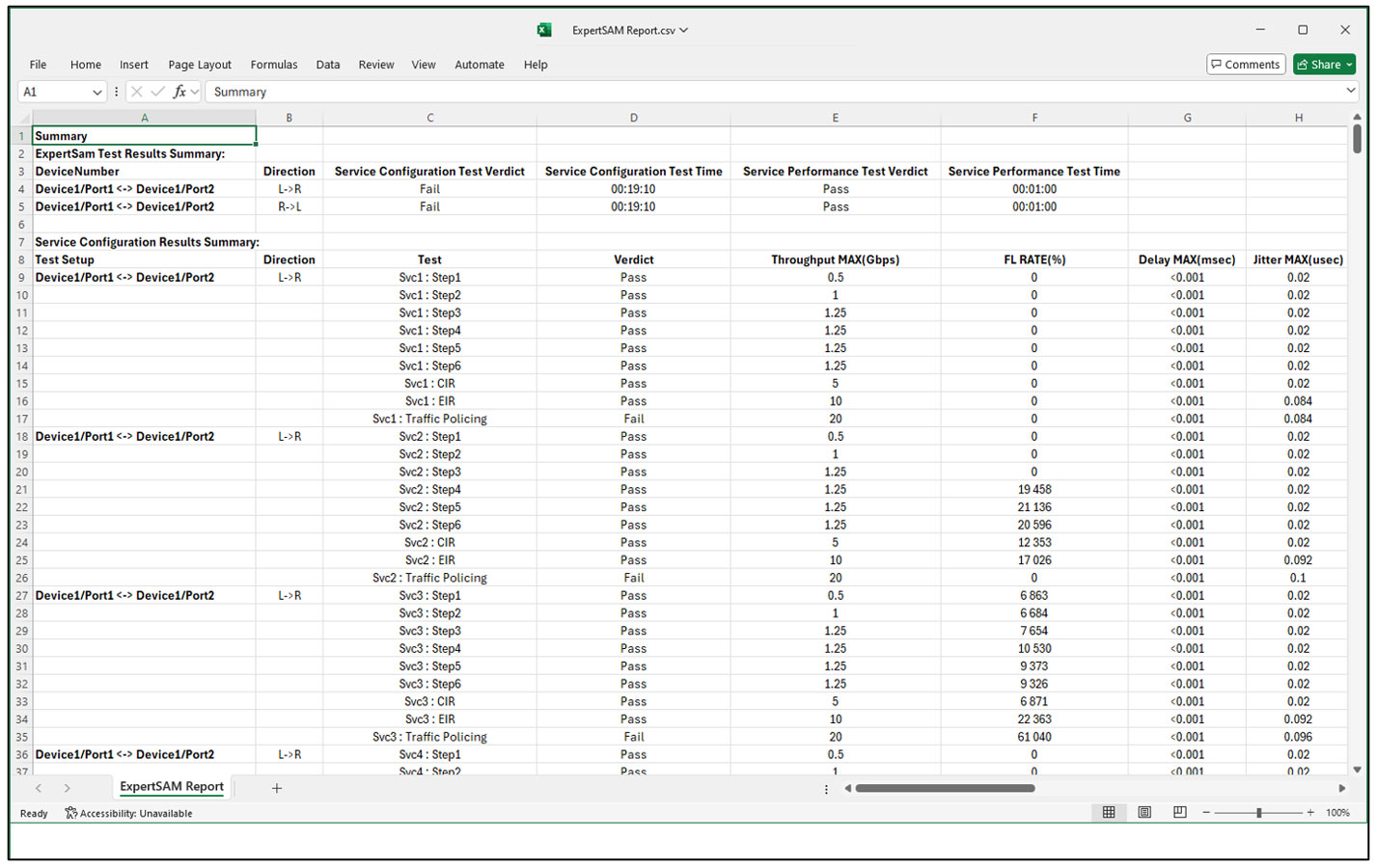Screen dimensions: 1377x868
Task: Open the Data tab
Action: [x=328, y=65]
